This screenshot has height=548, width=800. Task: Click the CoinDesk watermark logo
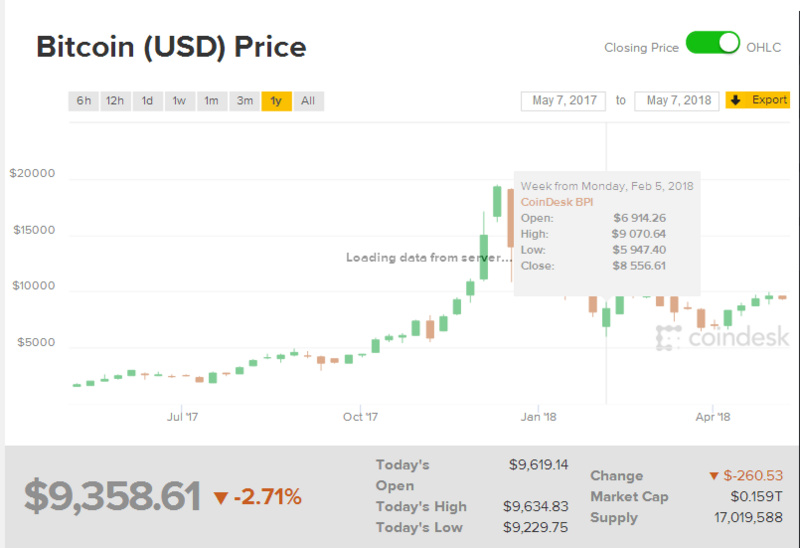[x=722, y=338]
